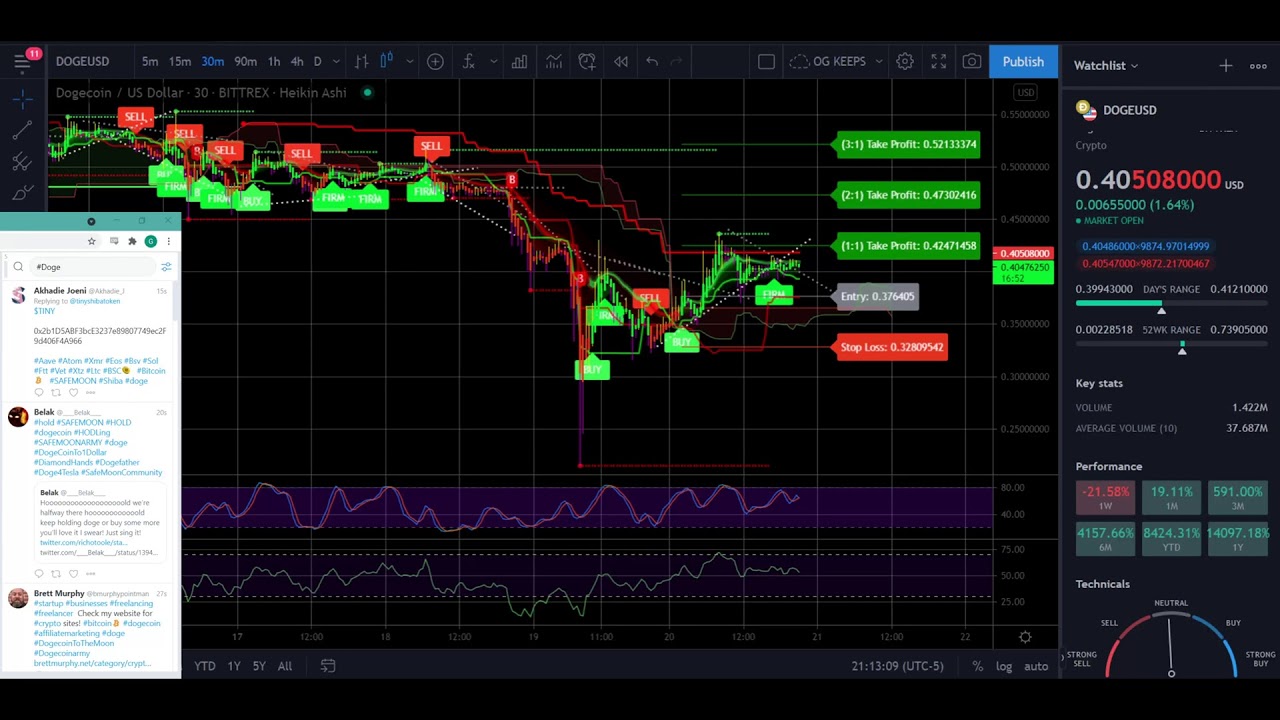Select the fib retracement drawing tool
The height and width of the screenshot is (720, 1280).
coord(22,162)
